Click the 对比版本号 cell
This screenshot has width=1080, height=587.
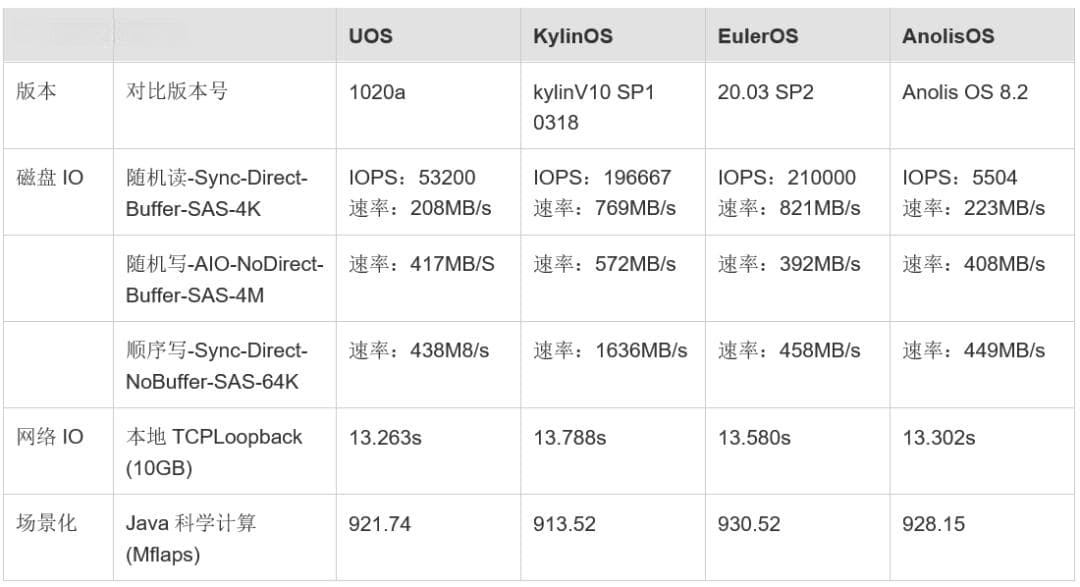[x=225, y=105]
